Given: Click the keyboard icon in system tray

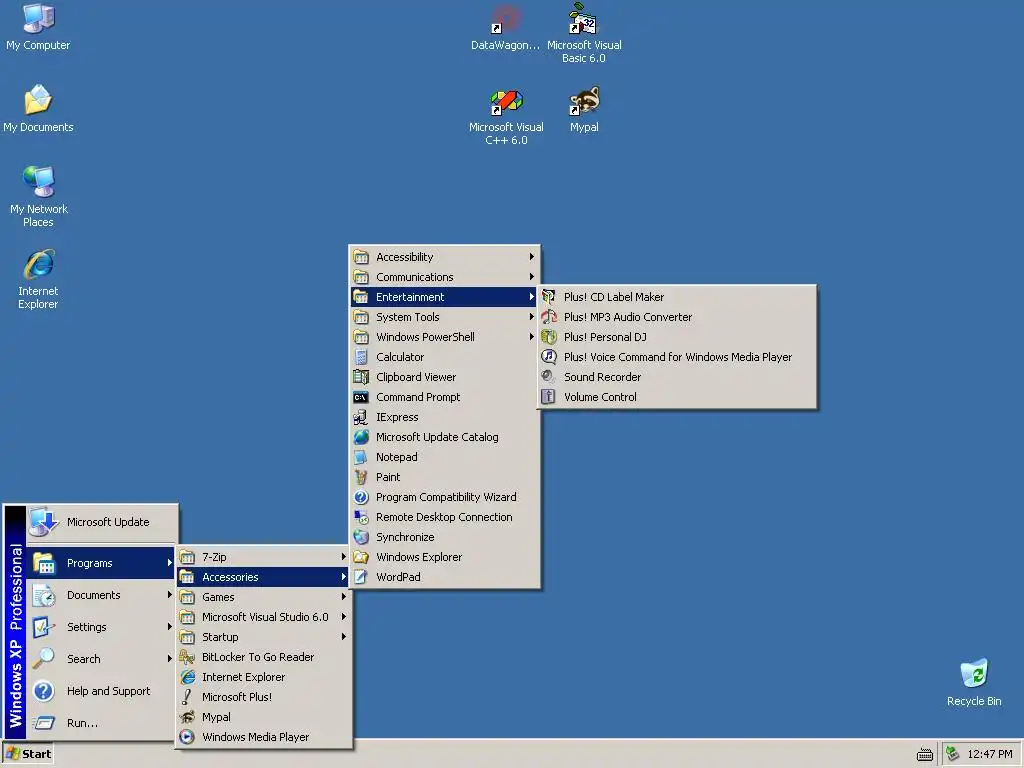Looking at the screenshot, I should [x=925, y=754].
